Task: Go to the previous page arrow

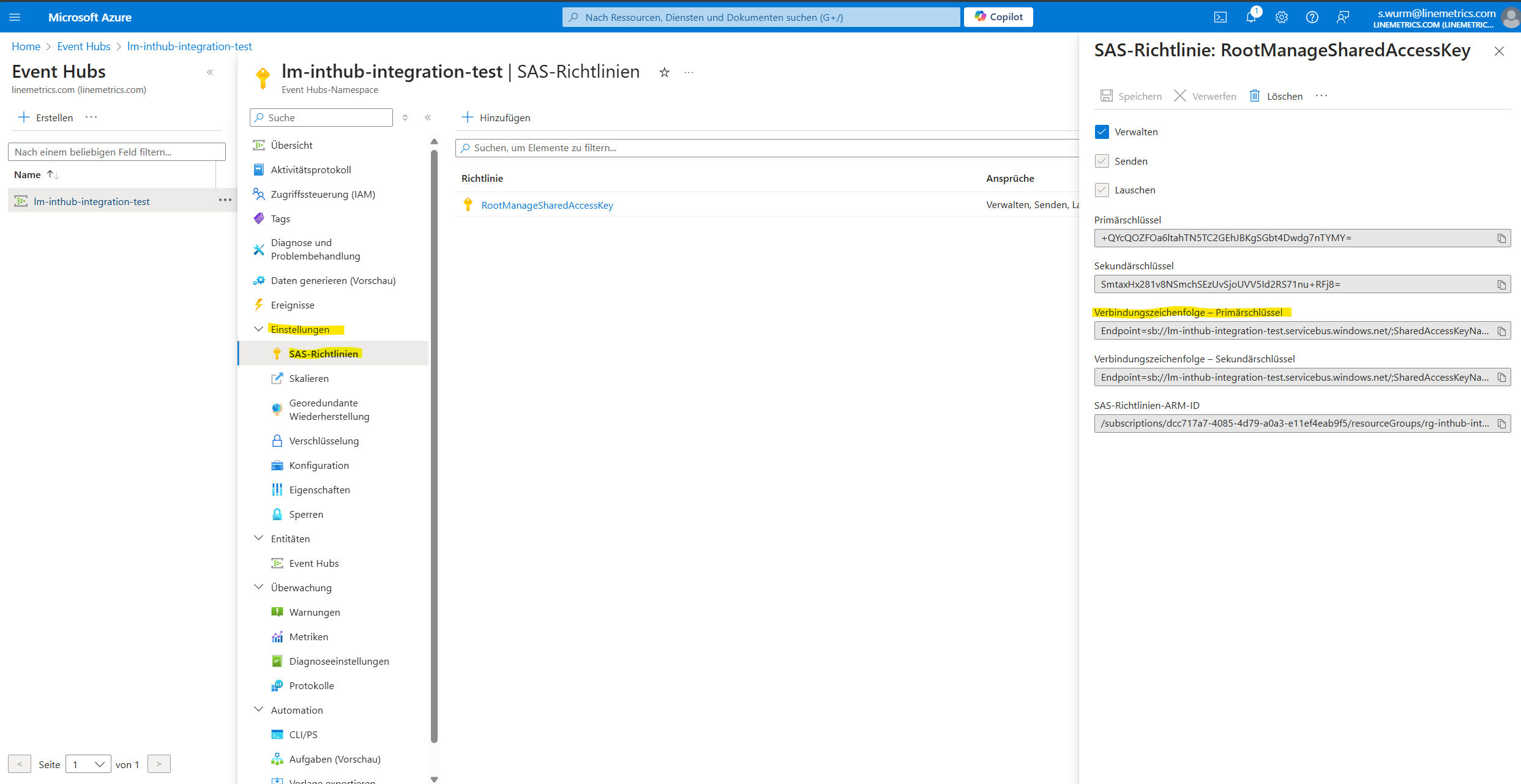Action: 20,764
